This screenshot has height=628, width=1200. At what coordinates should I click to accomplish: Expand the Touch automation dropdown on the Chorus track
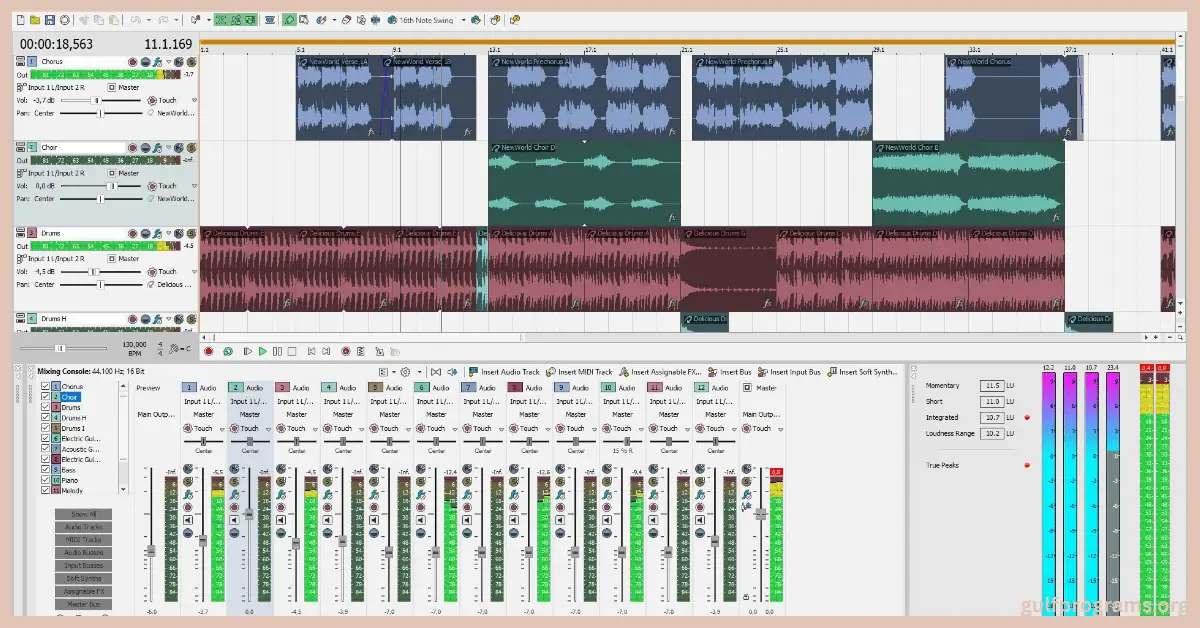tap(194, 100)
